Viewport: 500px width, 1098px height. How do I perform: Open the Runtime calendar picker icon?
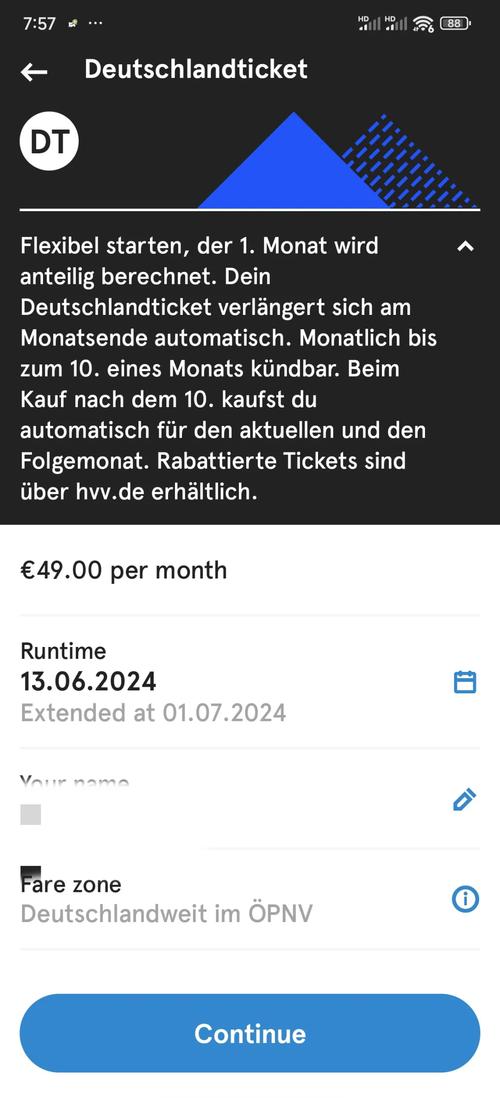(x=465, y=681)
